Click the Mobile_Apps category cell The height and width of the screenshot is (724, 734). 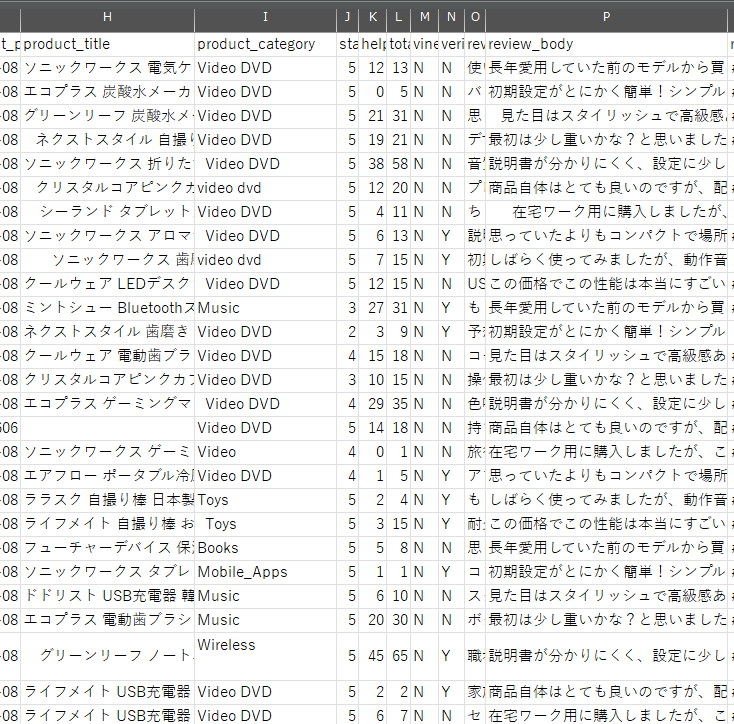[265, 572]
